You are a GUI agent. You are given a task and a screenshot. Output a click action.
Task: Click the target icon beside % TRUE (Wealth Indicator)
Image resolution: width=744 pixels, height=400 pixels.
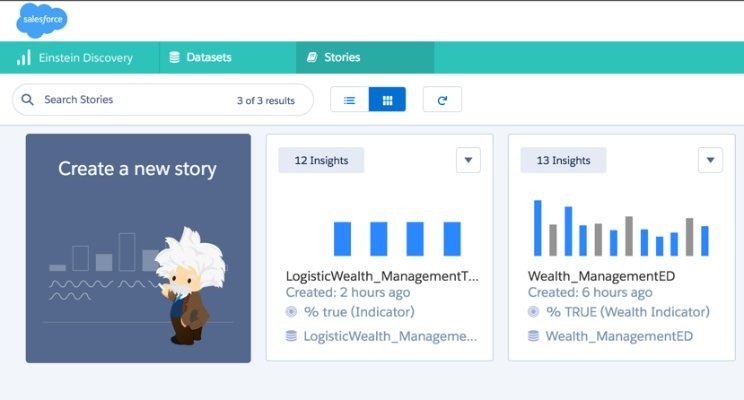click(x=533, y=312)
